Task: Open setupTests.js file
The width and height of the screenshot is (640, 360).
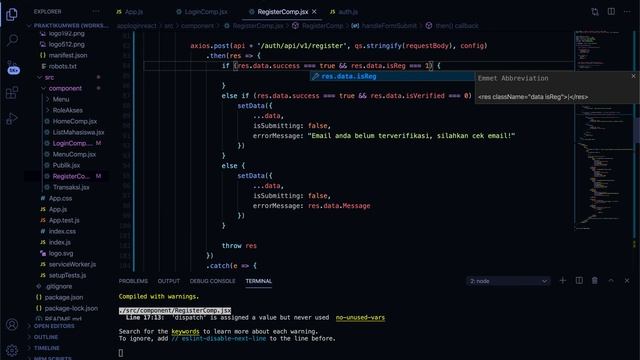Action: [67, 276]
